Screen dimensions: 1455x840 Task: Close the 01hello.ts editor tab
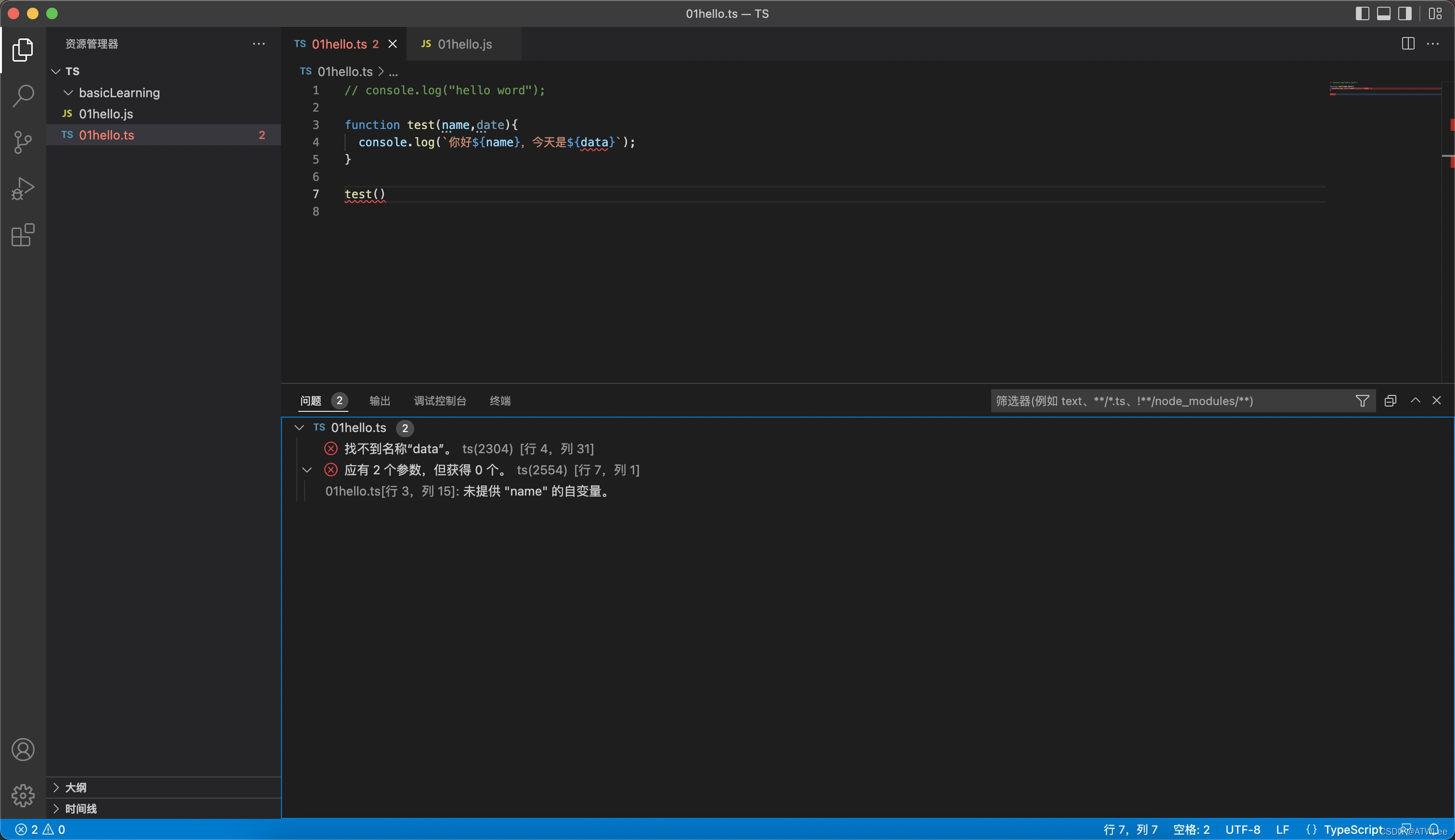(x=392, y=44)
